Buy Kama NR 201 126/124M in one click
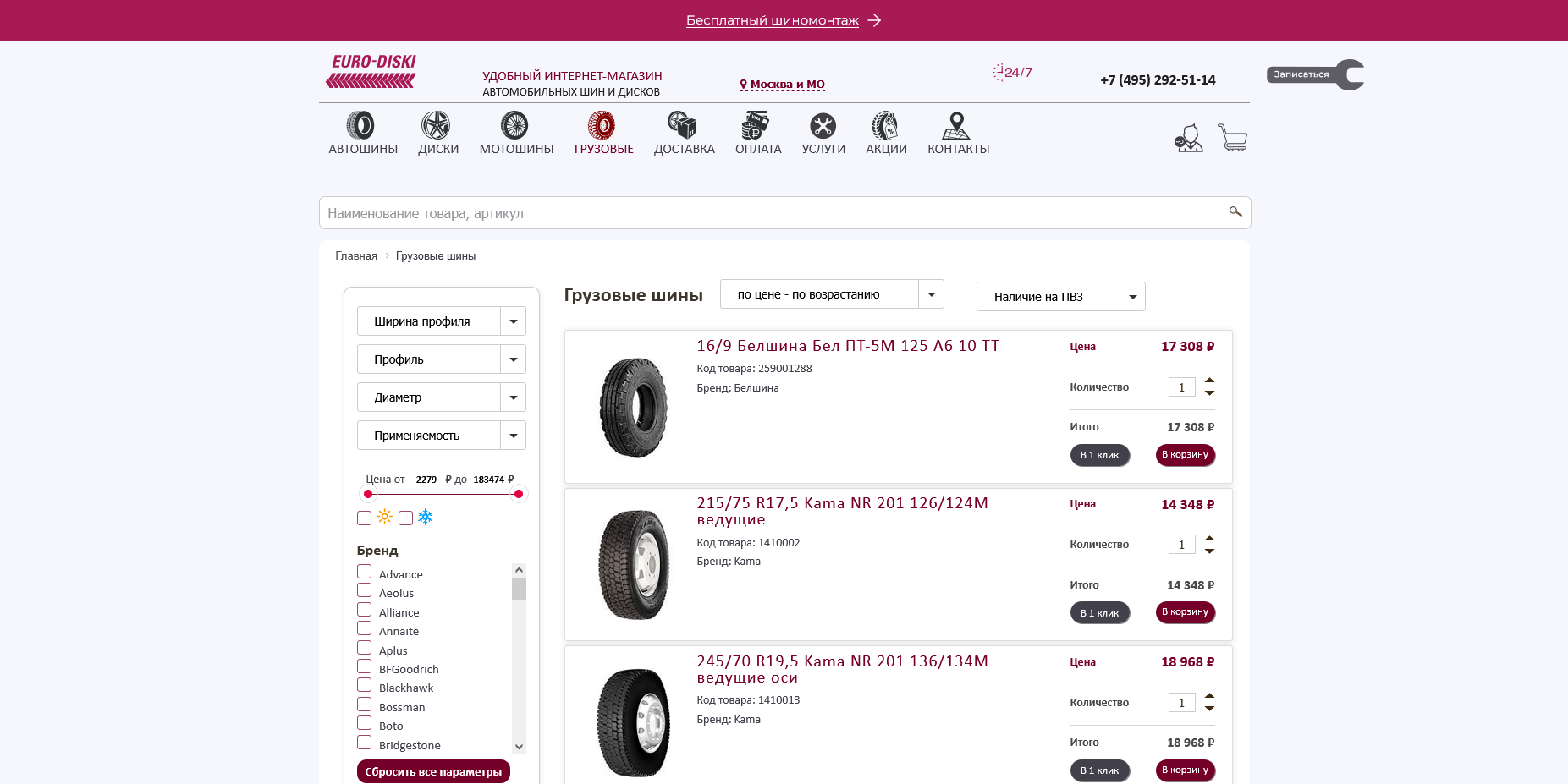Image resolution: width=1568 pixels, height=784 pixels. pos(1100,613)
